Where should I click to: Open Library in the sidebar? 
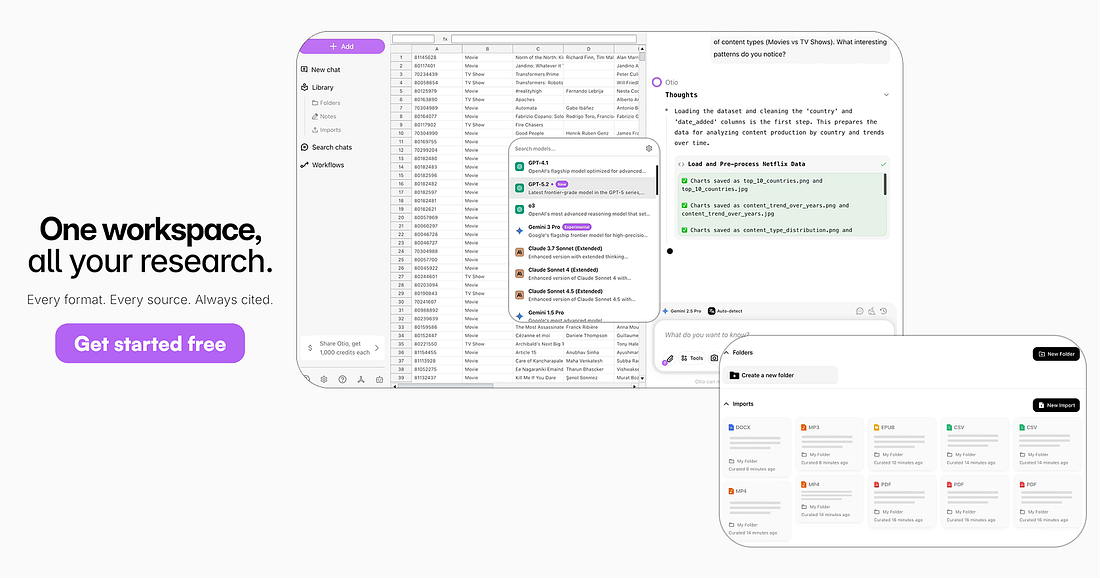coord(318,87)
